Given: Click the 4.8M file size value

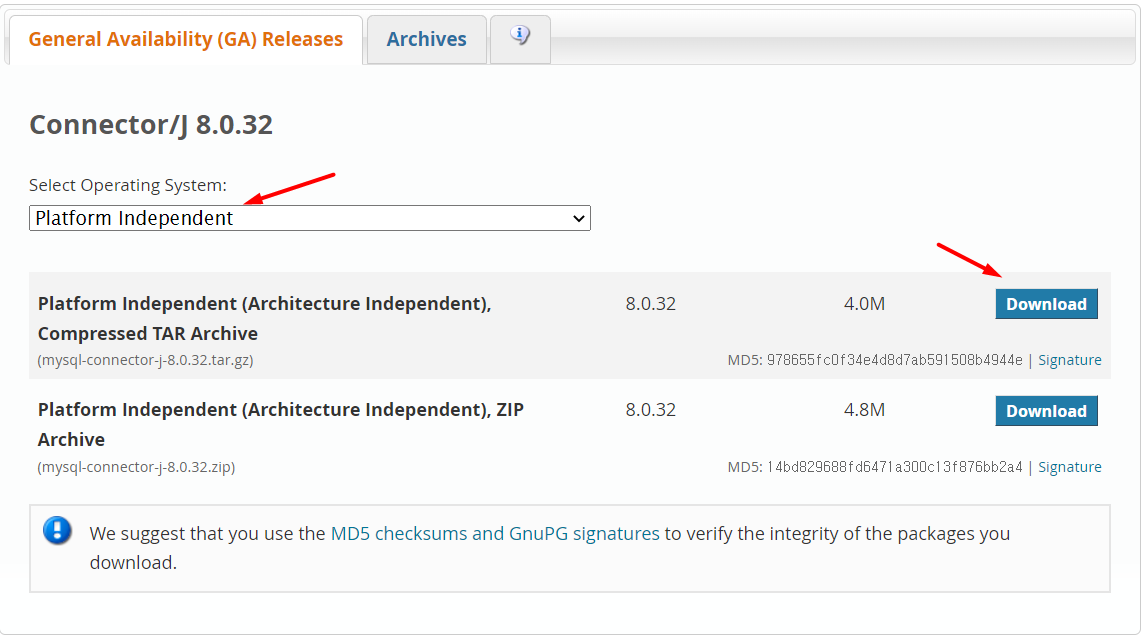Looking at the screenshot, I should pyautogui.click(x=864, y=410).
